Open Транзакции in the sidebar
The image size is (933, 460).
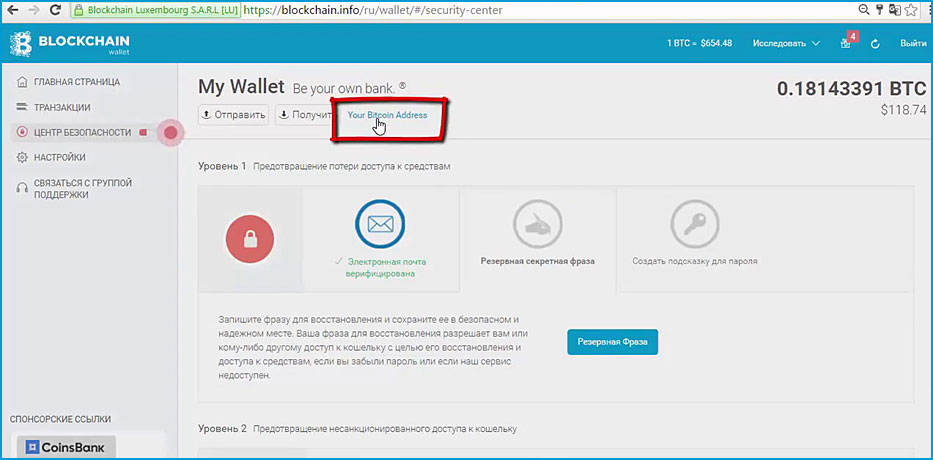point(62,107)
